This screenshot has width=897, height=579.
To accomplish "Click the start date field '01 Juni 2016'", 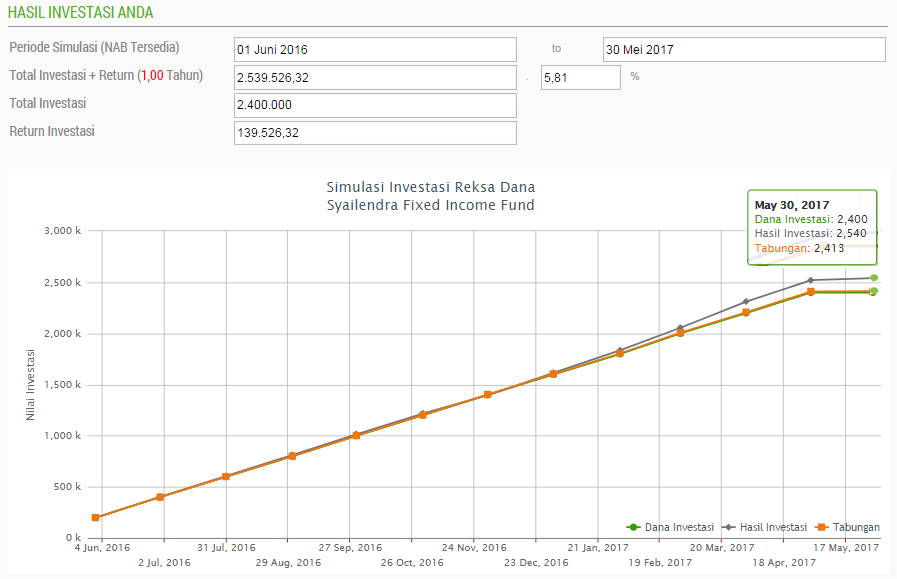I will pyautogui.click(x=375, y=50).
